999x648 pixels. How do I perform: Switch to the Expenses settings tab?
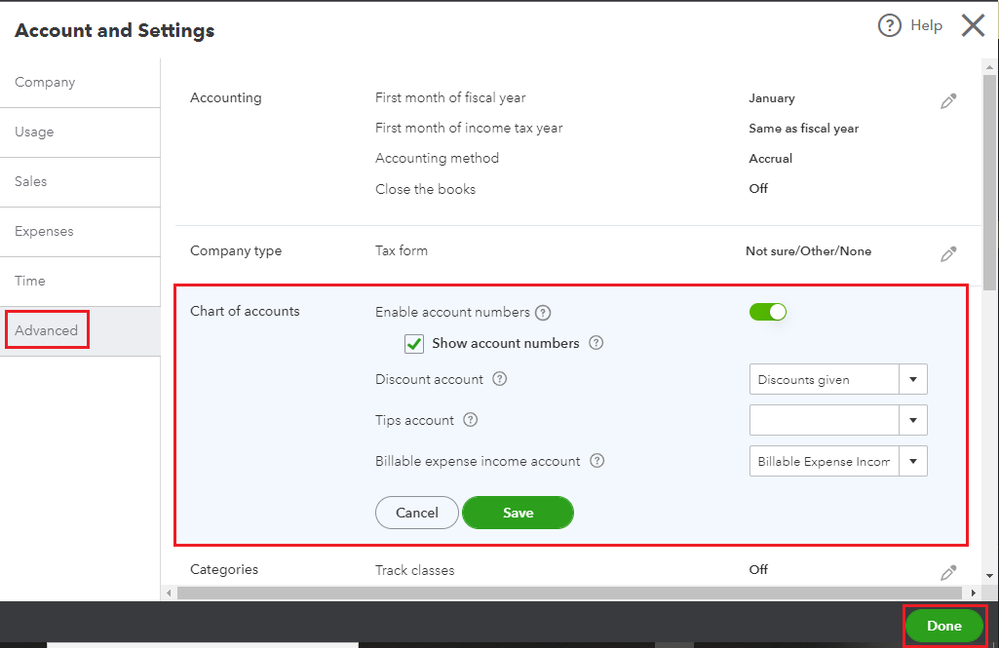coord(44,232)
